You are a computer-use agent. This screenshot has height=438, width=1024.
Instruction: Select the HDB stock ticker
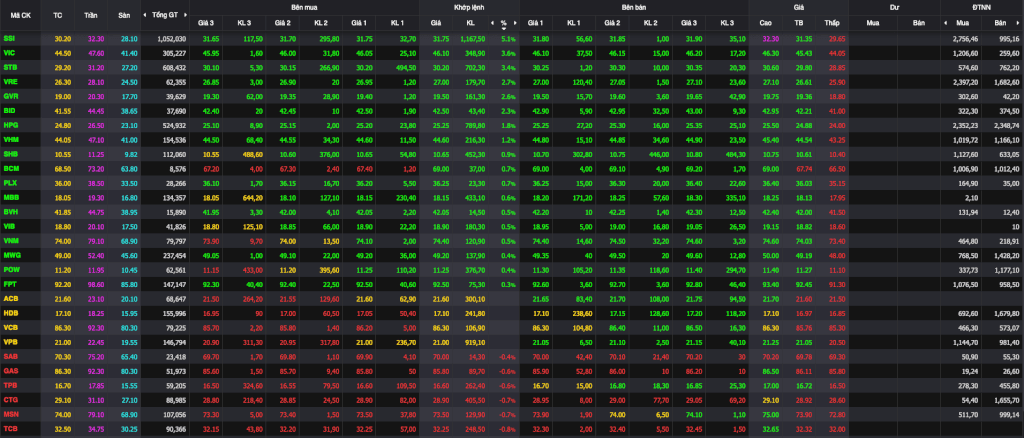point(10,313)
